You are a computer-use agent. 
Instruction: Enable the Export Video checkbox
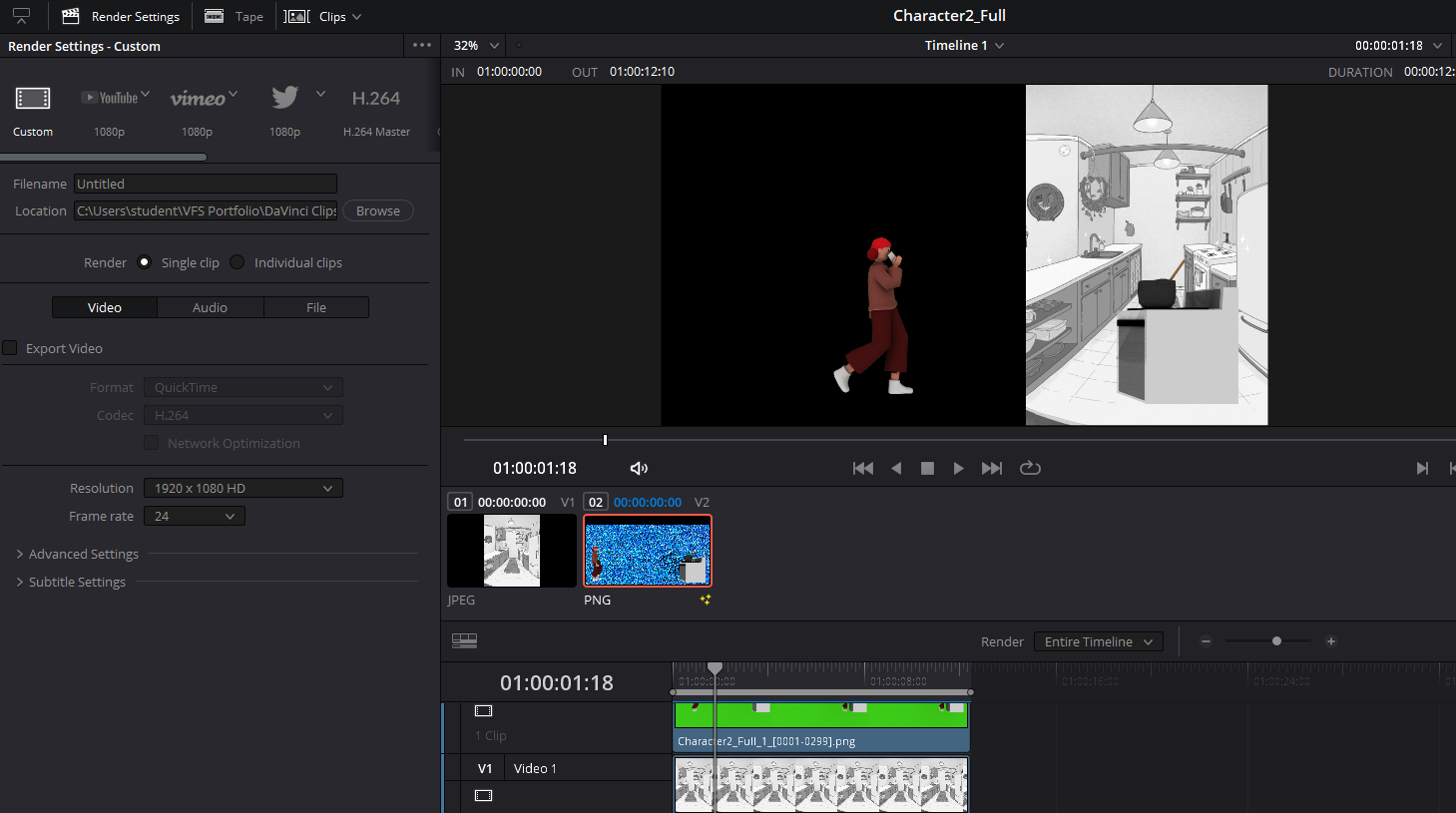(x=10, y=348)
